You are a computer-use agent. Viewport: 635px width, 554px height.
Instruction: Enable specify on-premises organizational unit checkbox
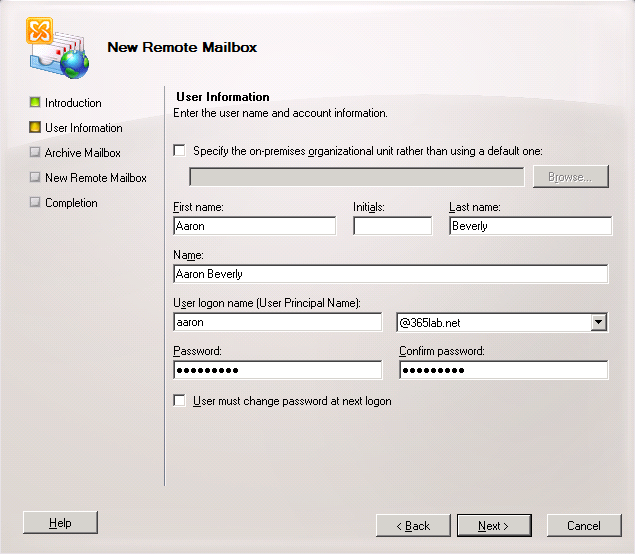click(180, 151)
